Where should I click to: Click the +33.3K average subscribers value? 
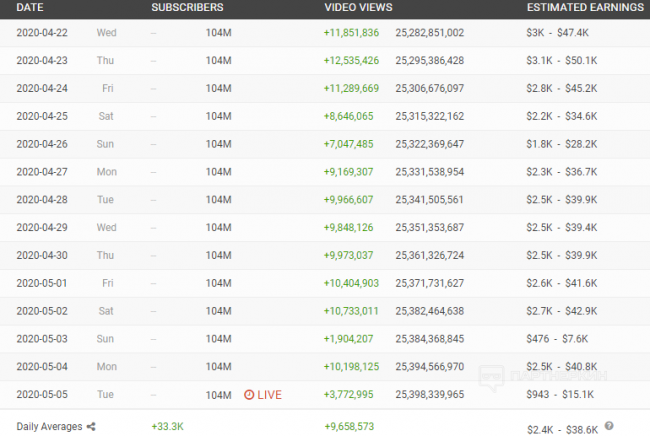[x=170, y=426]
